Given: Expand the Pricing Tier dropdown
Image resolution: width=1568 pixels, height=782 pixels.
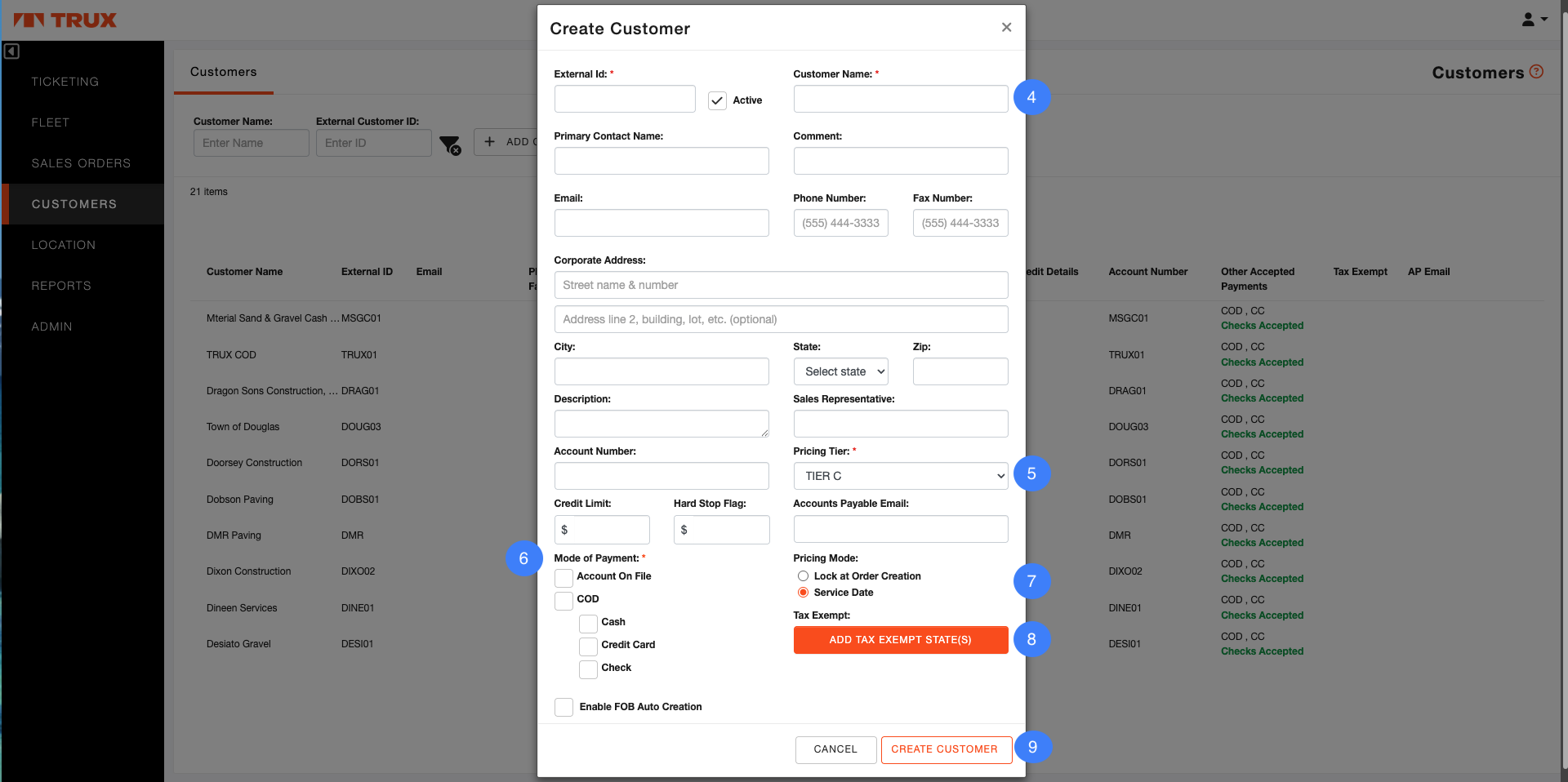Looking at the screenshot, I should (x=900, y=476).
